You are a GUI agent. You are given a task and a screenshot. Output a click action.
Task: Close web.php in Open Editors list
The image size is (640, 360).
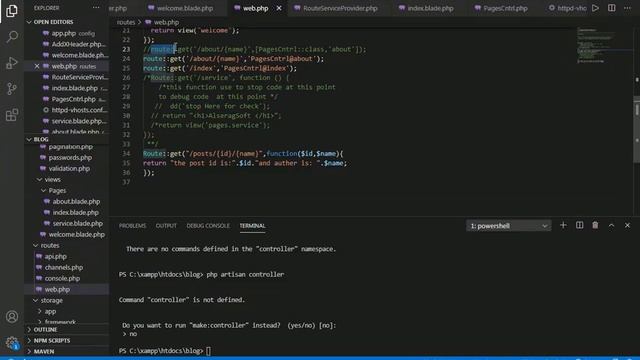click(x=37, y=66)
